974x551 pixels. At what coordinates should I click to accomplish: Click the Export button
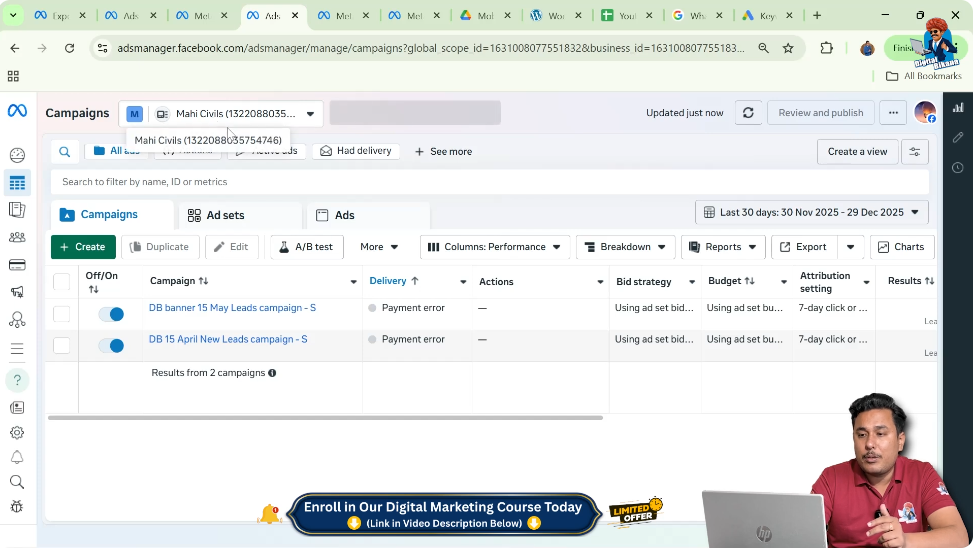(804, 247)
